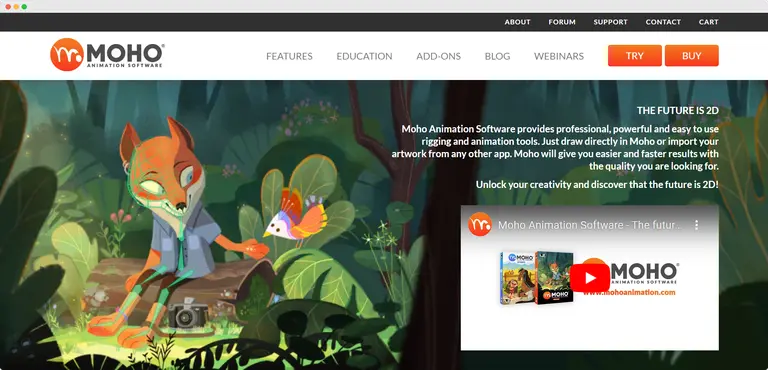The height and width of the screenshot is (370, 768).
Task: Open the Features menu item
Action: click(x=289, y=56)
